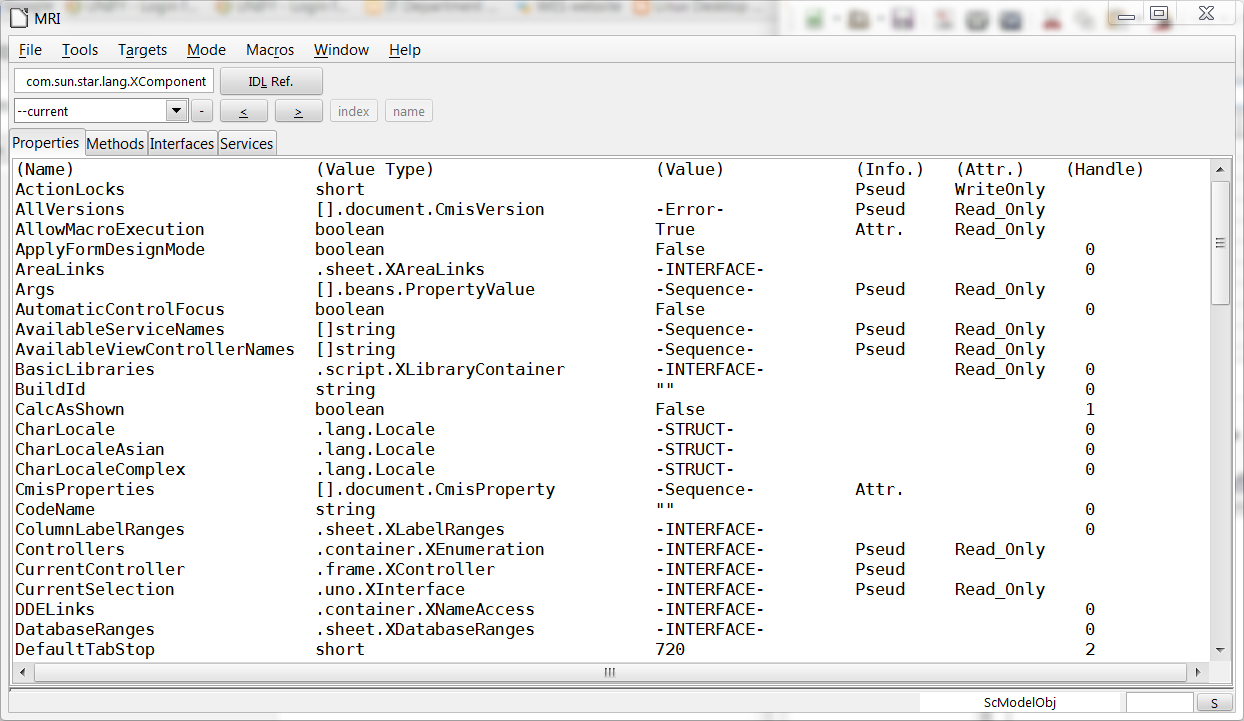Select the BuildId property
Viewport: 1244px width, 721px height.
pos(50,389)
